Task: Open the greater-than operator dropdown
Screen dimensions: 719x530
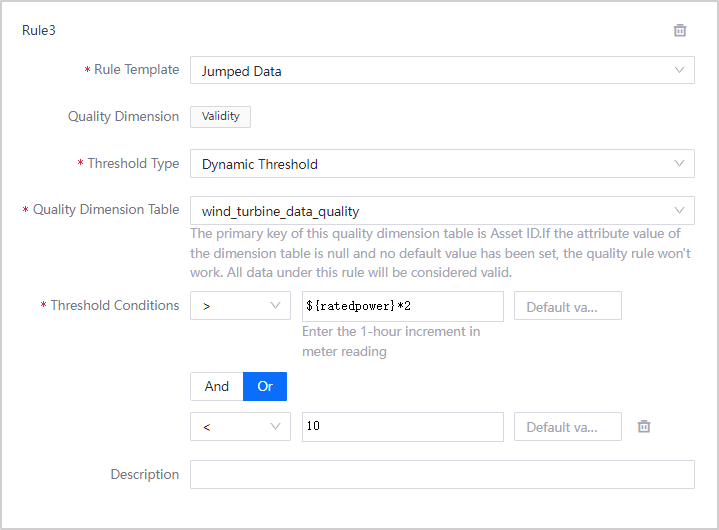Action: coord(240,306)
